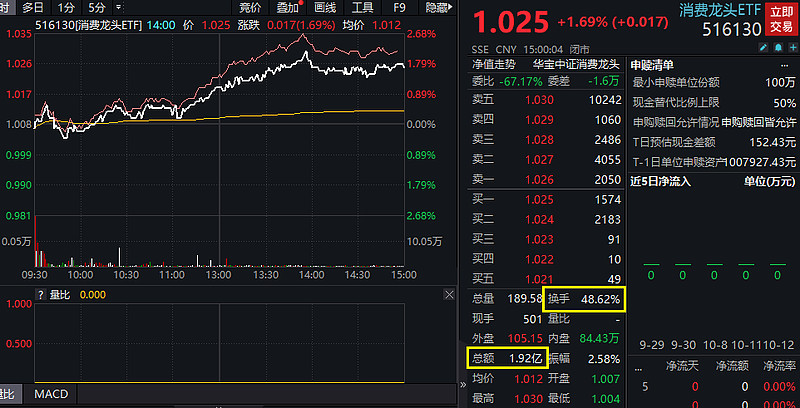The height and width of the screenshot is (408, 800).
Task: Switch to 多日 multi-day chart
Action: coord(33,7)
